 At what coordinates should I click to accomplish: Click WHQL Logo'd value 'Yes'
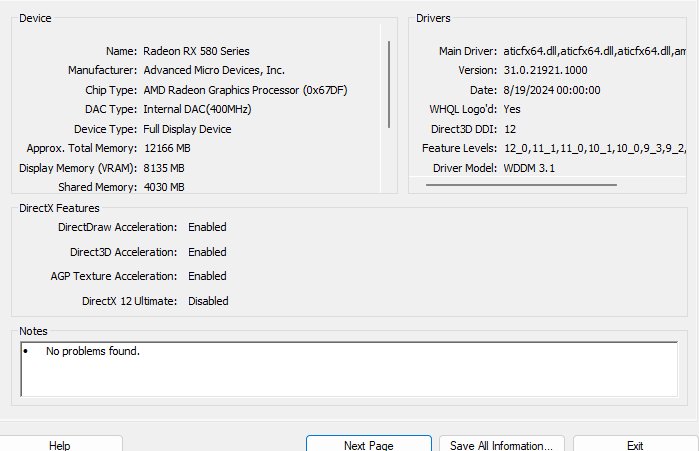512,109
